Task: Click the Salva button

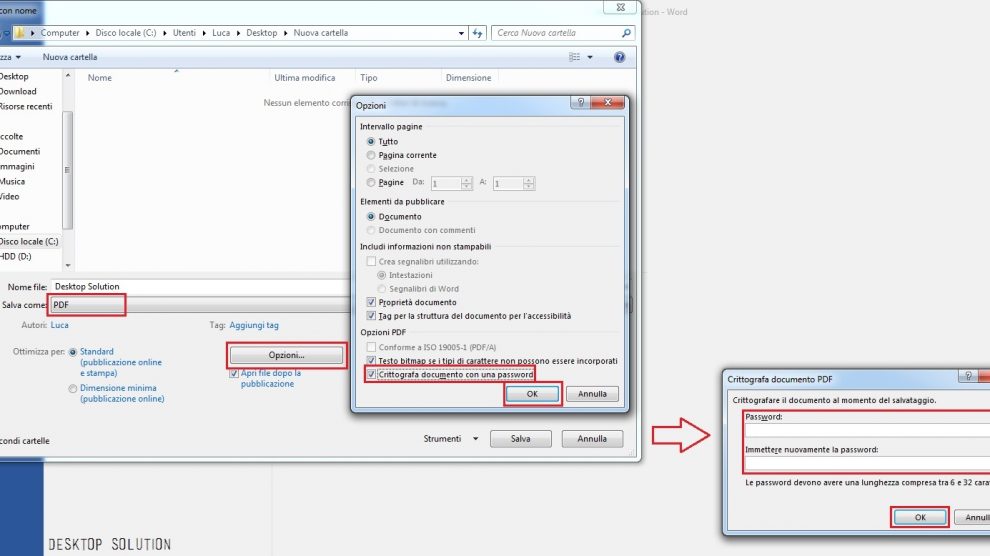Action: 520,439
